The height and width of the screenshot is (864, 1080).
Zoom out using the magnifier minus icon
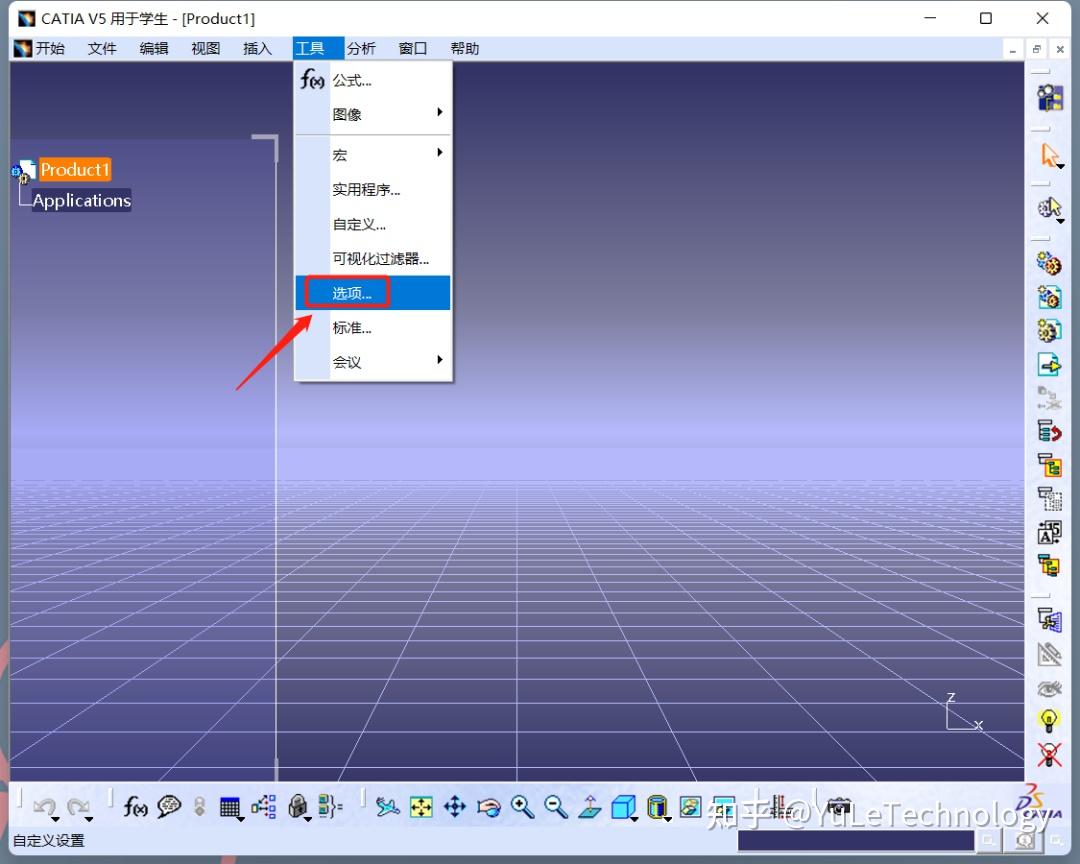tap(556, 807)
